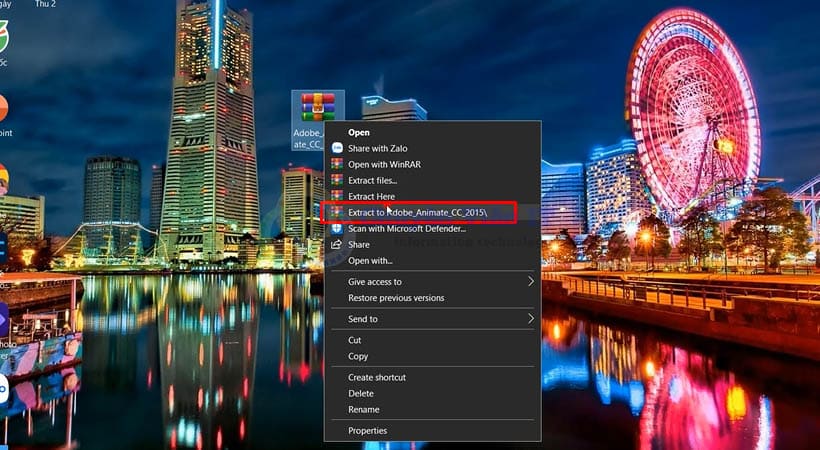Click the WinRAR icon beside Open with WinRAR
This screenshot has width=820, height=450.
point(337,164)
